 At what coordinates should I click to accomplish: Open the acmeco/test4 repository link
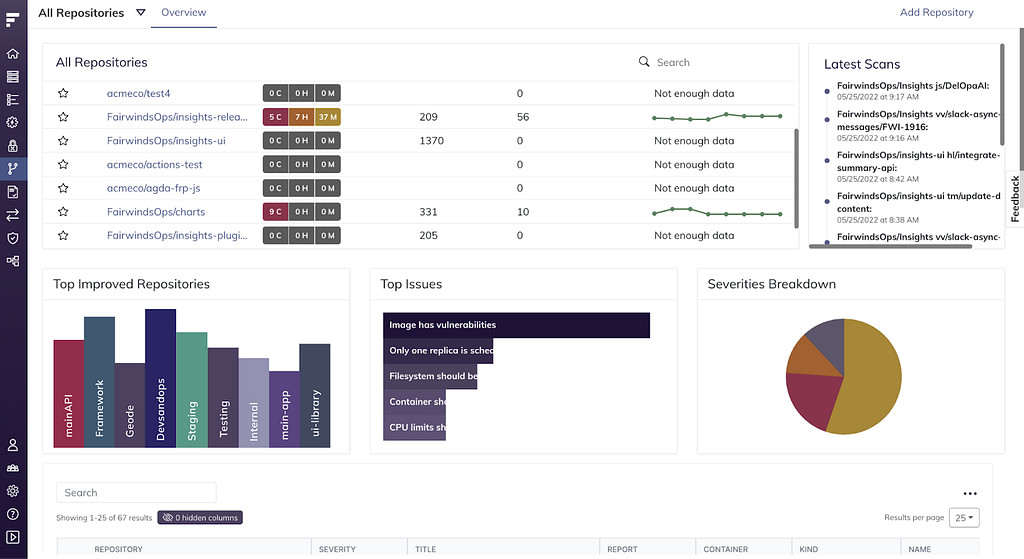tap(138, 93)
